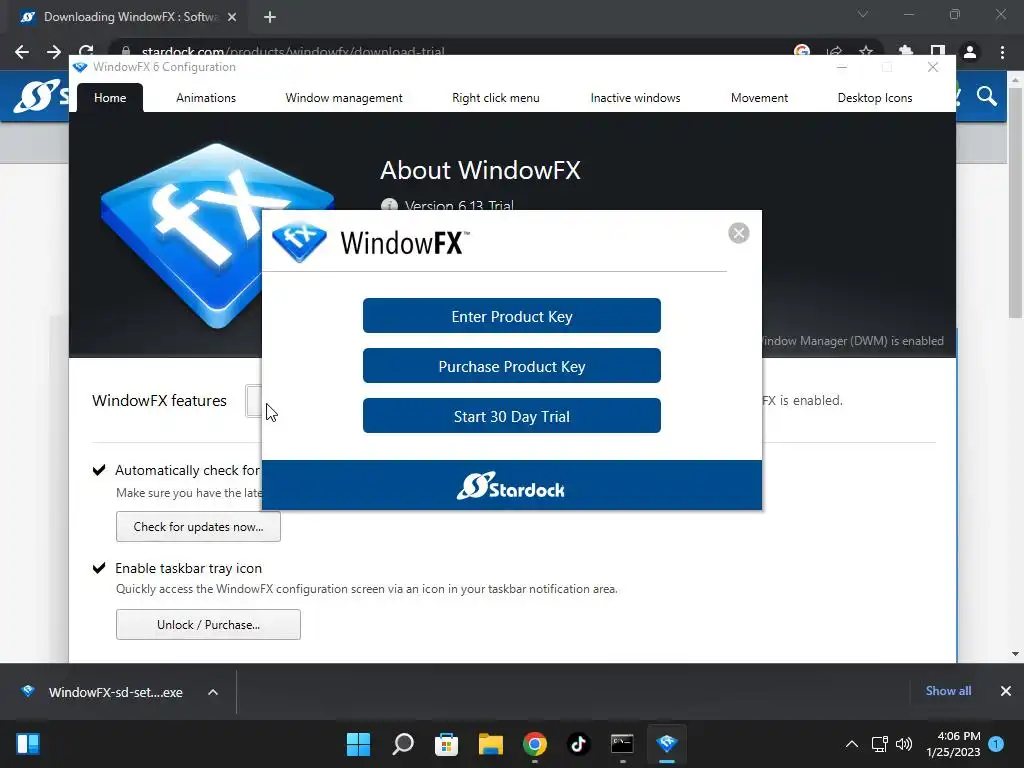
Task: Close the Downloading WindowFX browser tab
Action: tap(232, 17)
